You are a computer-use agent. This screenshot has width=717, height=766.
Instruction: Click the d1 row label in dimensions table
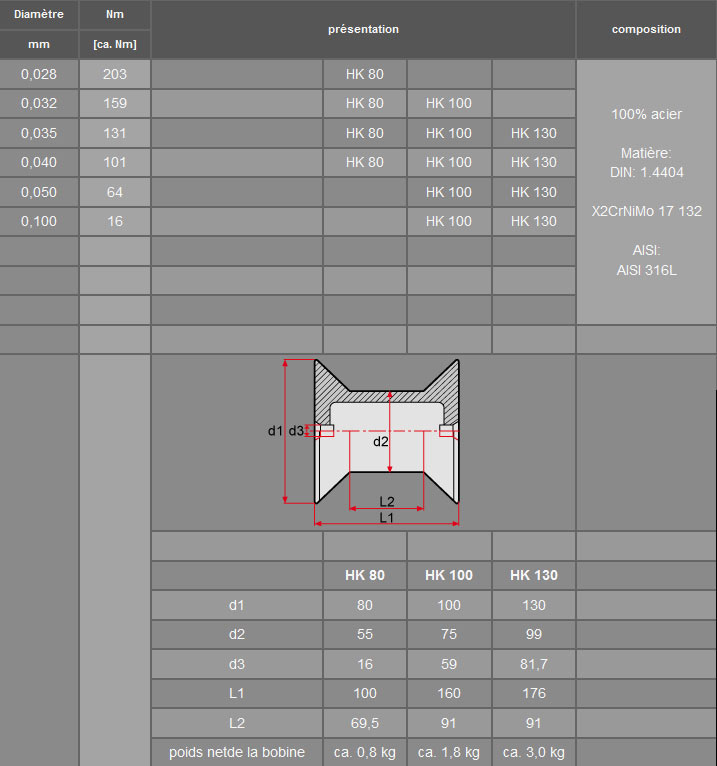click(236, 605)
